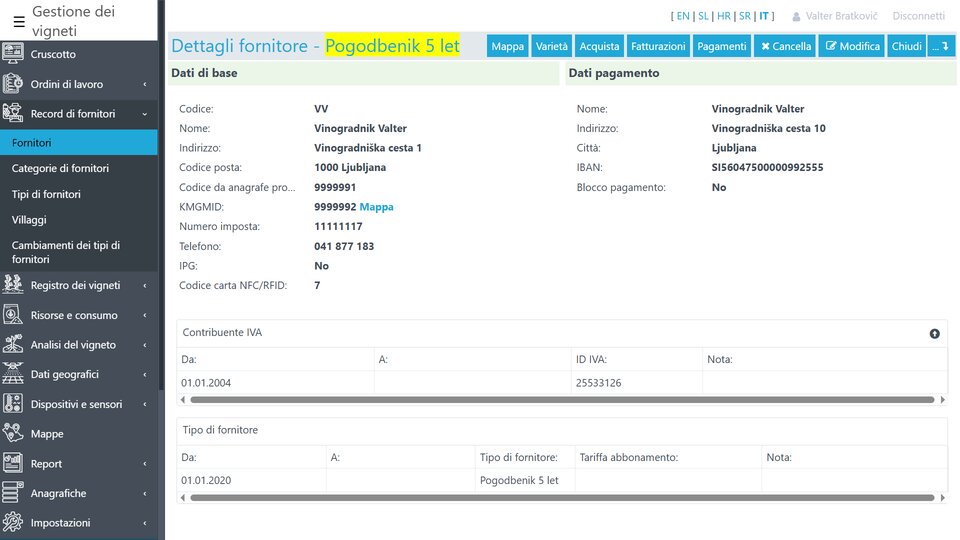This screenshot has width=960, height=540.
Task: Click the Analisi del vigneto icon
Action: point(13,344)
